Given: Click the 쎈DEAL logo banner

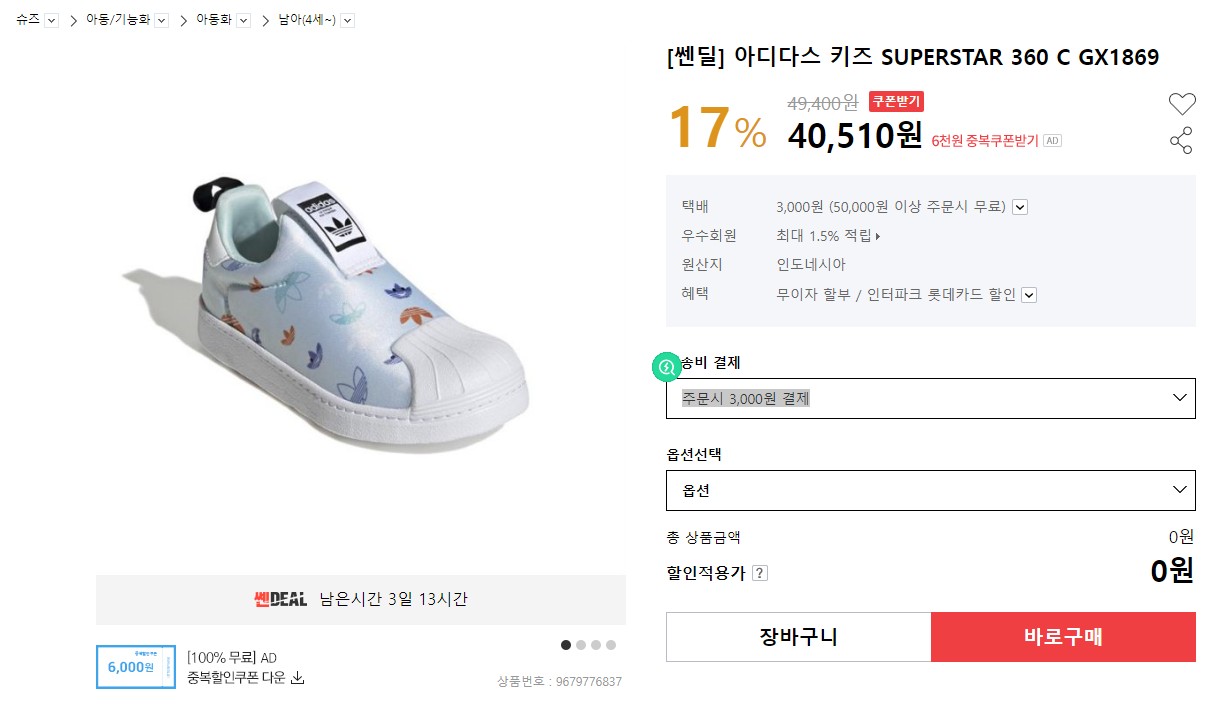Looking at the screenshot, I should click(280, 600).
